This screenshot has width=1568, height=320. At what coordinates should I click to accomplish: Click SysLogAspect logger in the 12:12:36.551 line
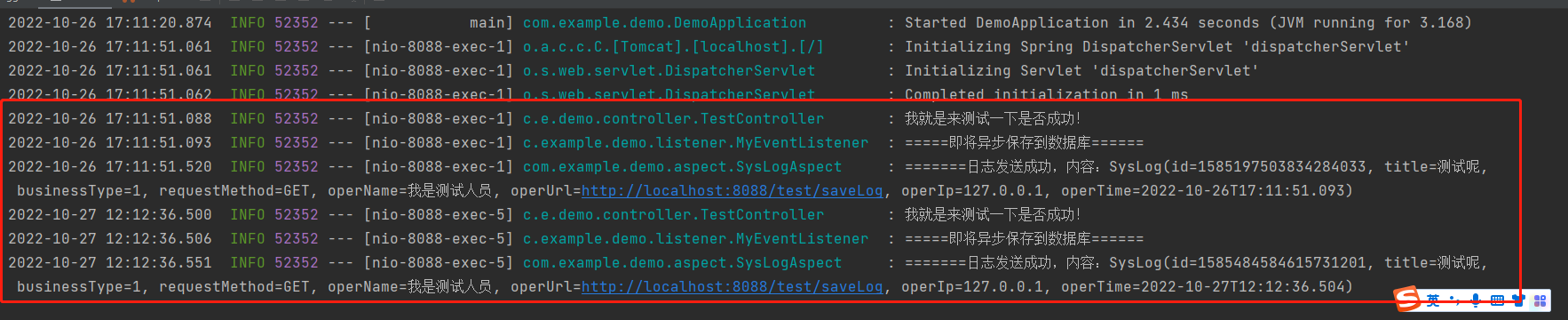[x=682, y=262]
